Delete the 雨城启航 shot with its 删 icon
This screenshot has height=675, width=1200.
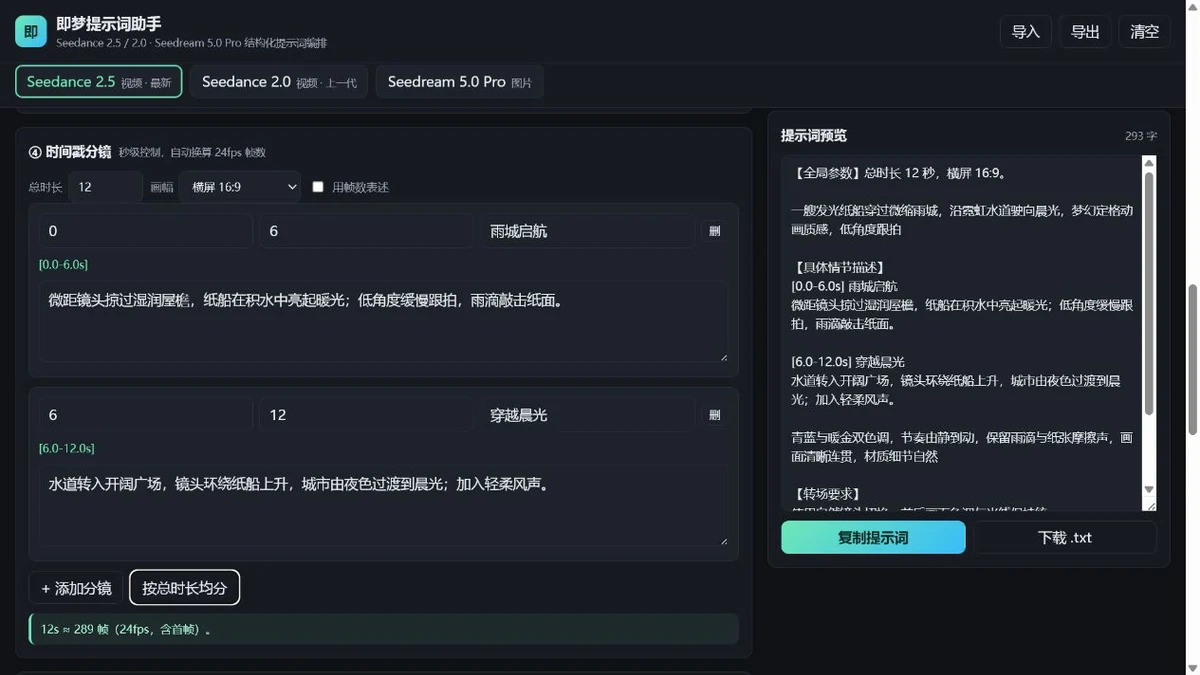(714, 231)
